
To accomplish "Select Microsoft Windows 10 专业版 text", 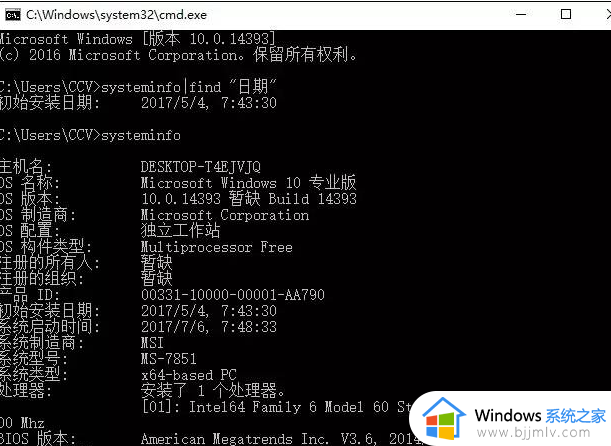I will click(248, 183).
